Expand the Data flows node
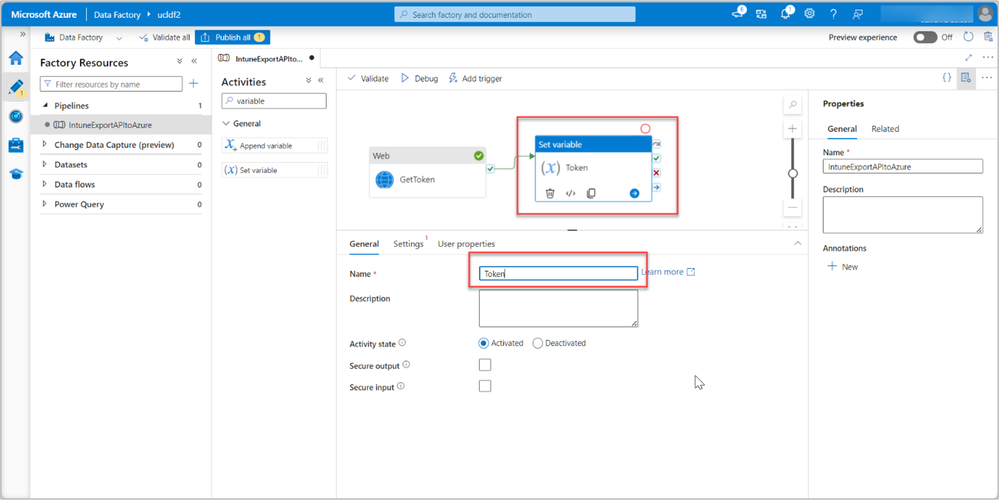The image size is (999, 500). (45, 184)
